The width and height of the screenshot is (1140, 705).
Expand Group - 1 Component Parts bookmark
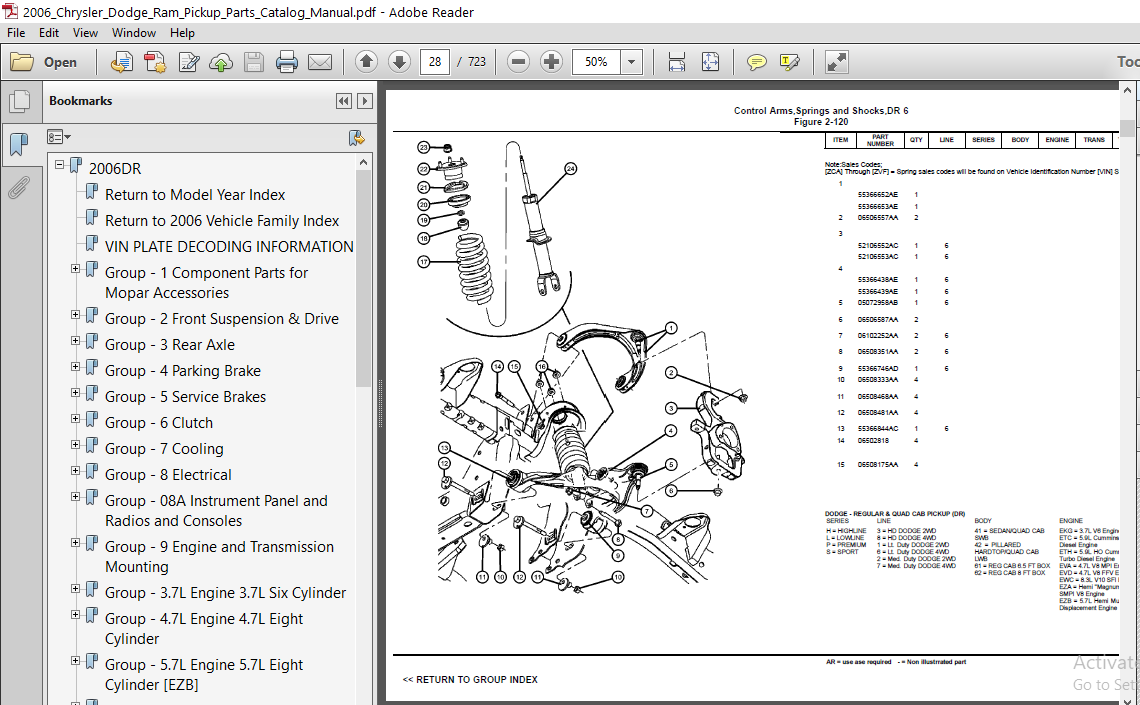click(x=76, y=269)
